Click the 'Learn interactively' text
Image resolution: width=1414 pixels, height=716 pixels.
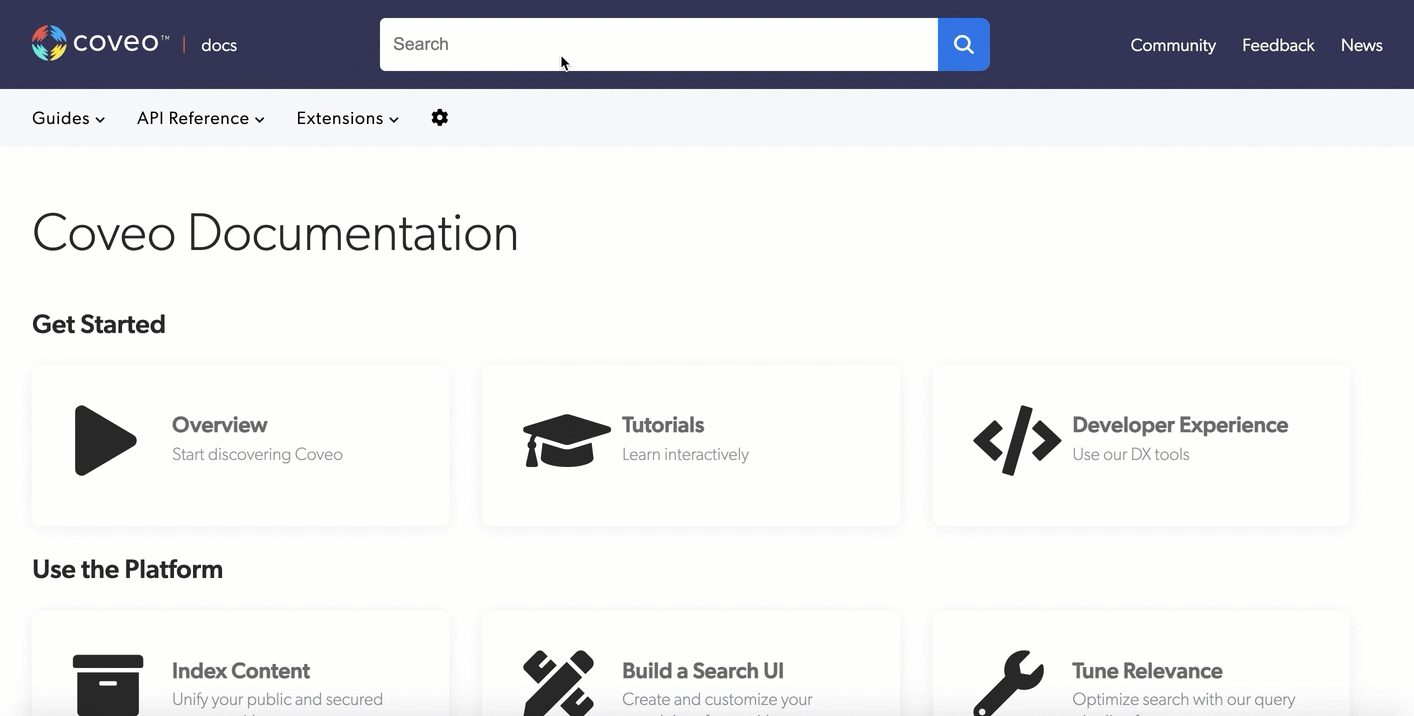[685, 454]
